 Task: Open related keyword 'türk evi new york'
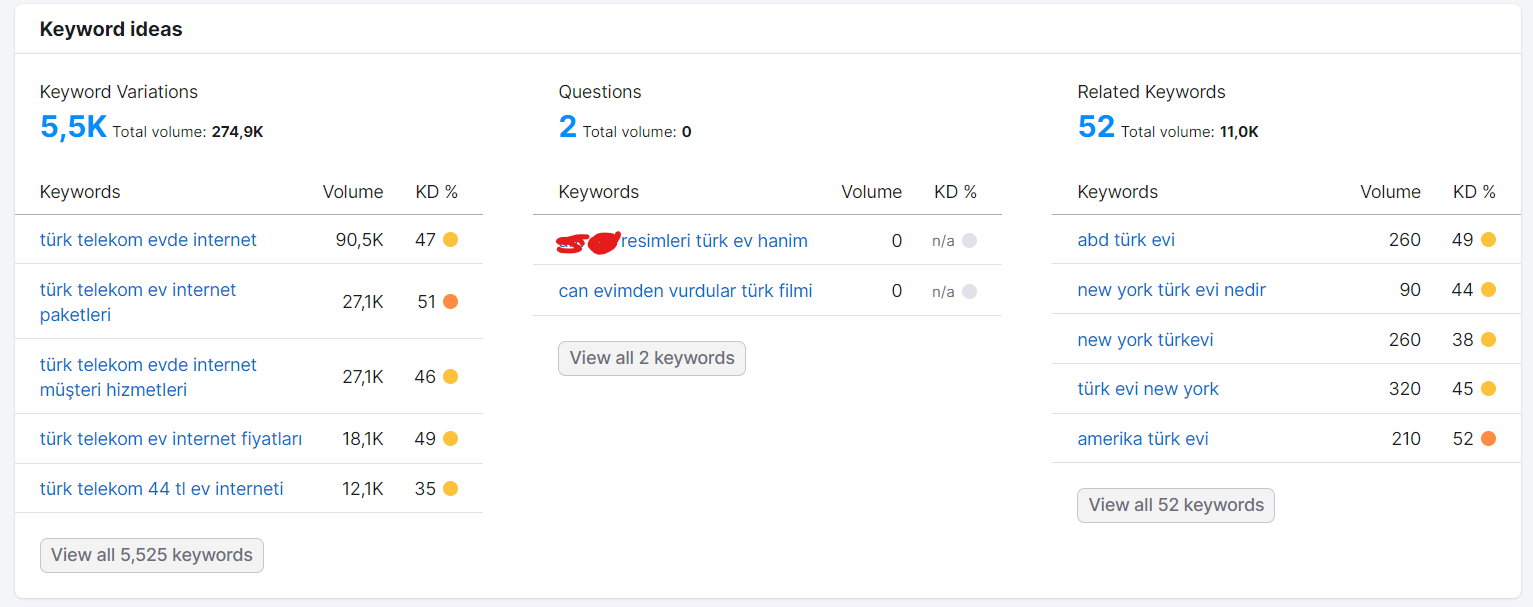point(1148,389)
